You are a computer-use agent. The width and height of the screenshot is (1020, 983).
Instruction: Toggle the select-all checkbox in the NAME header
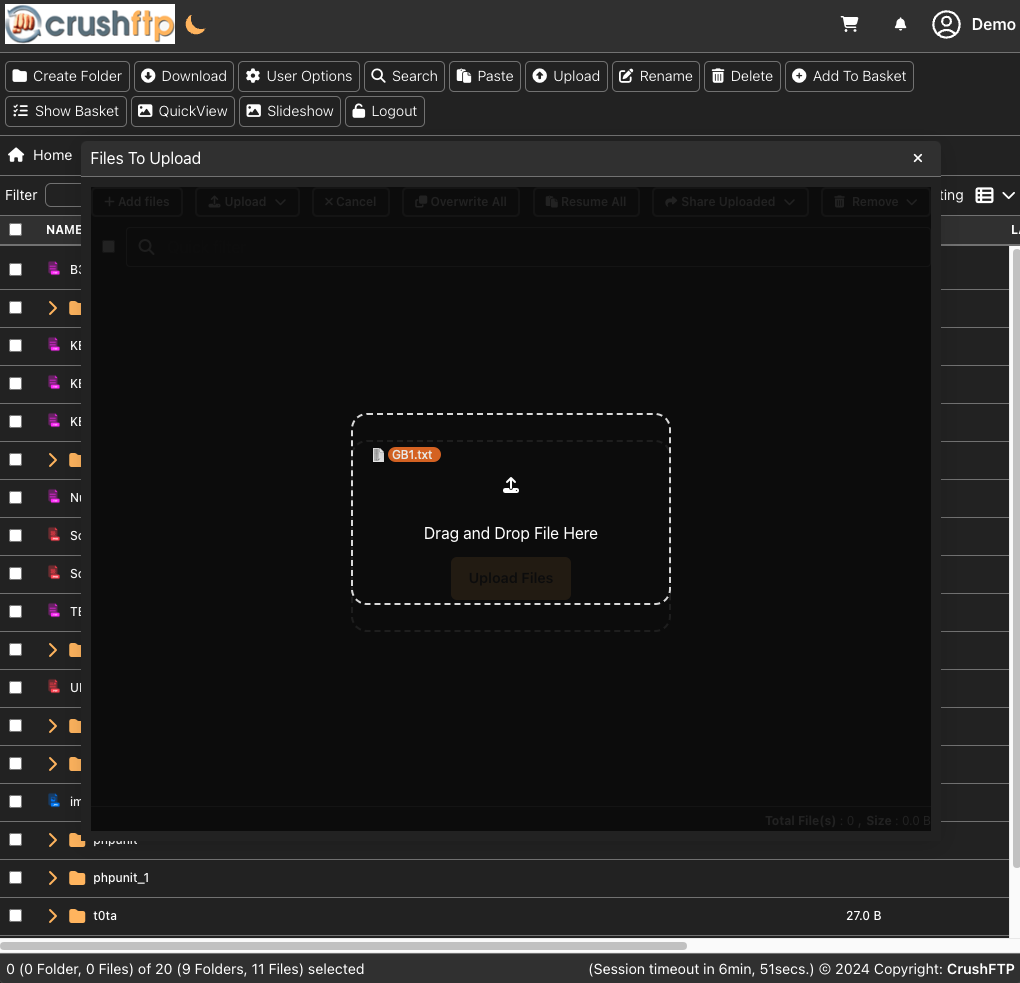(x=16, y=230)
